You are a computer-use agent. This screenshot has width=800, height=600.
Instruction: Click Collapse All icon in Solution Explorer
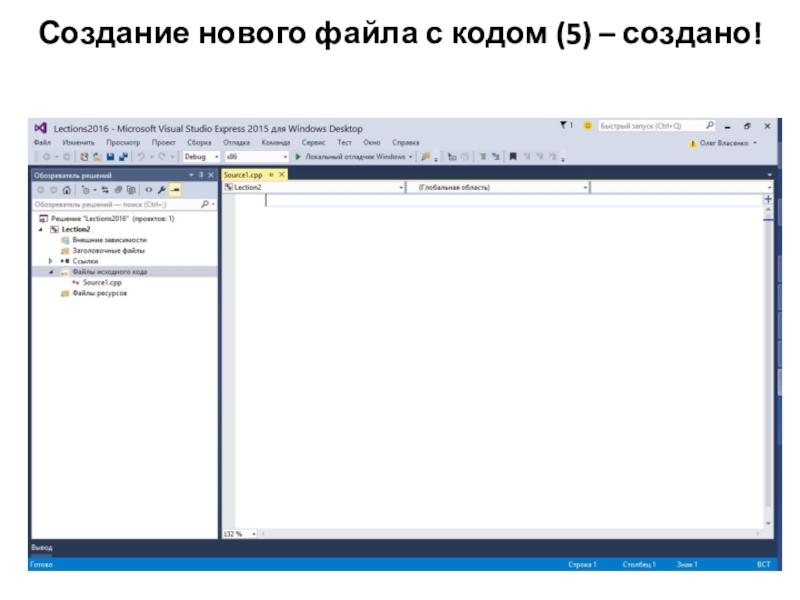[x=118, y=189]
